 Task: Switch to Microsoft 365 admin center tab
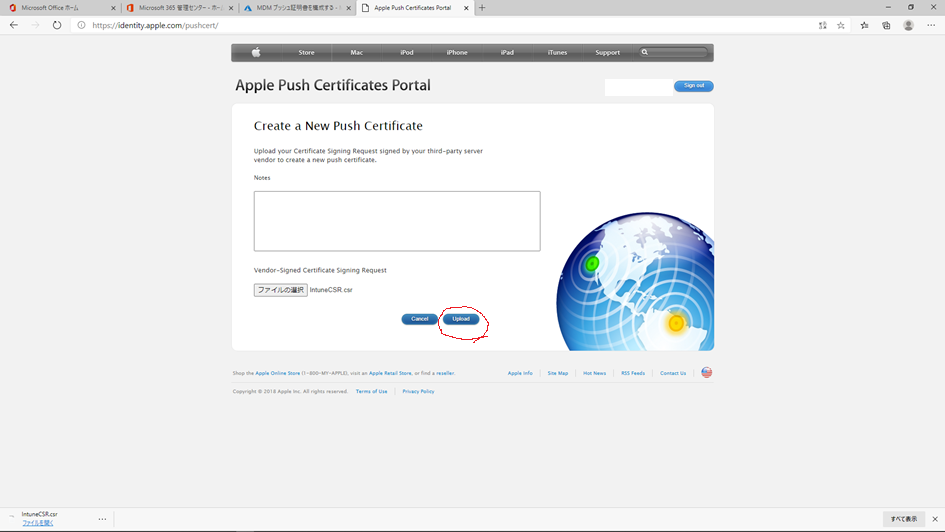(x=180, y=8)
